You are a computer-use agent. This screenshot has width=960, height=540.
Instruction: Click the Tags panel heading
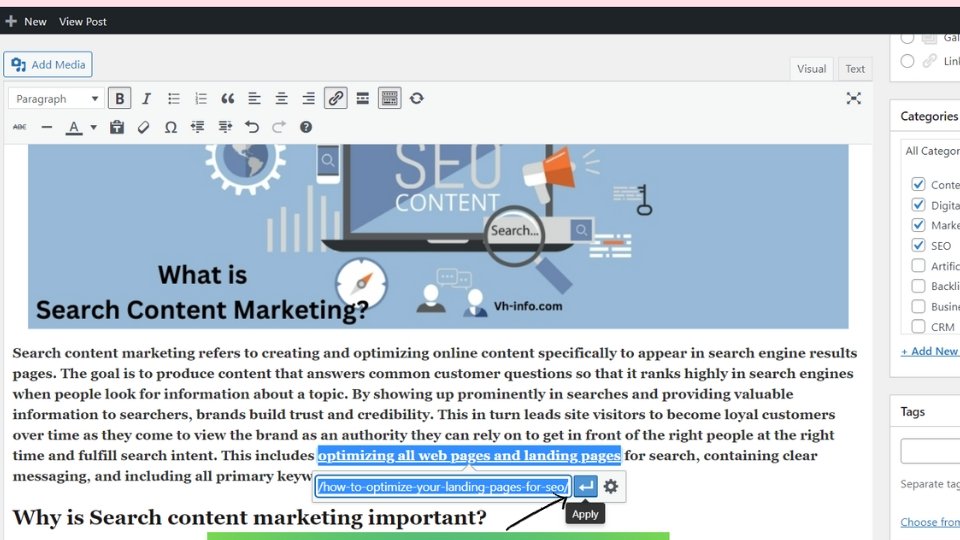pyautogui.click(x=912, y=412)
